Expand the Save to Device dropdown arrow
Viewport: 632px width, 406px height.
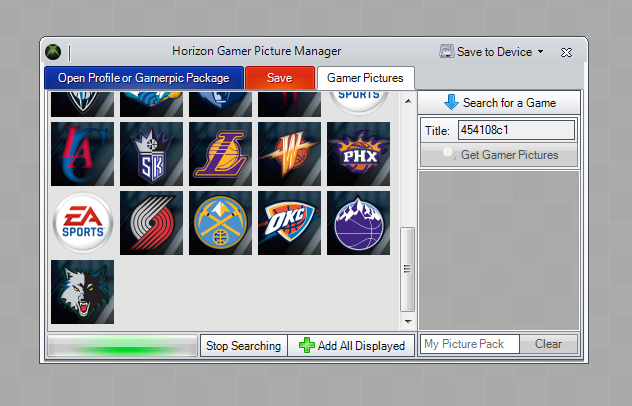click(x=541, y=52)
